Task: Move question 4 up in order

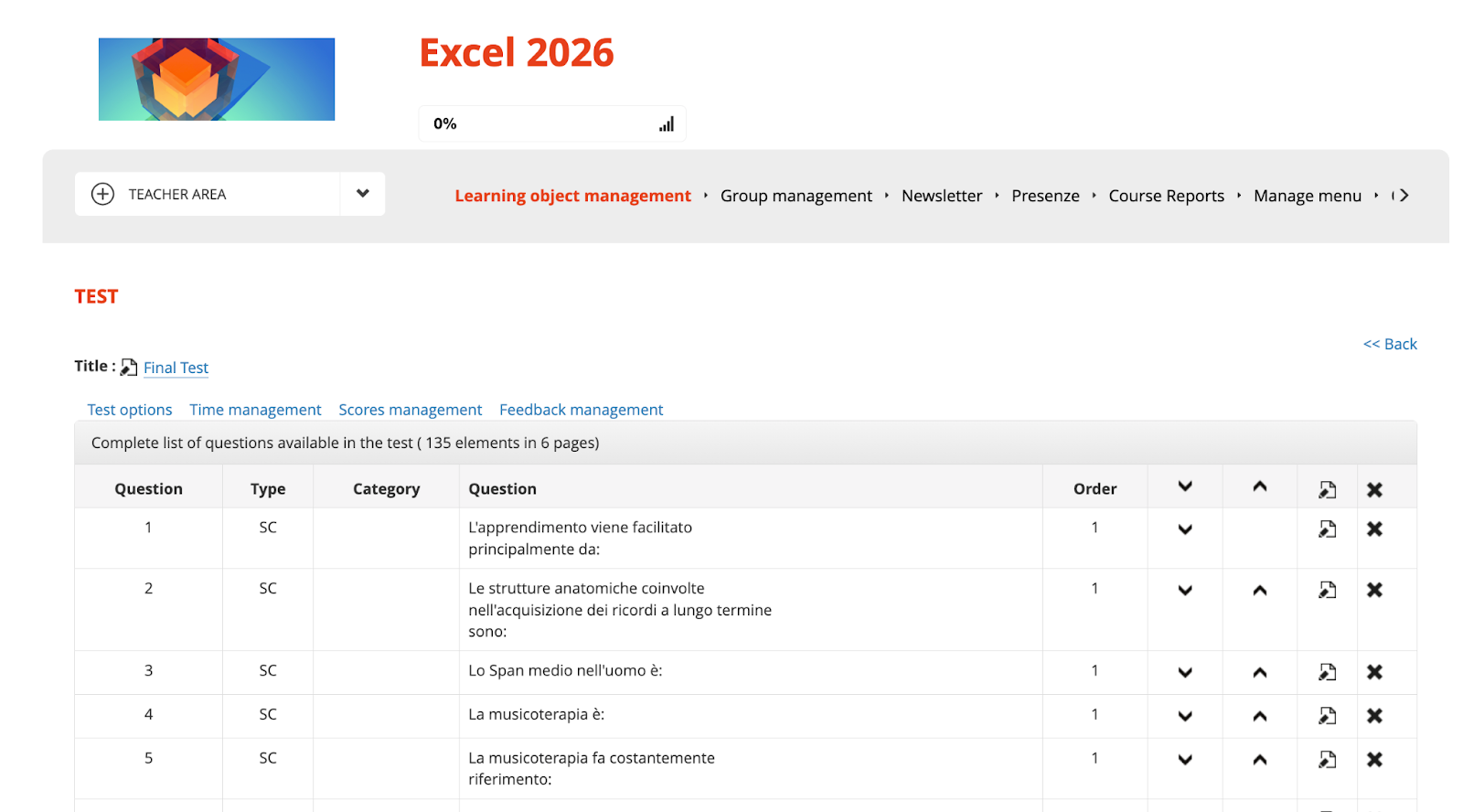Action: click(x=1259, y=716)
